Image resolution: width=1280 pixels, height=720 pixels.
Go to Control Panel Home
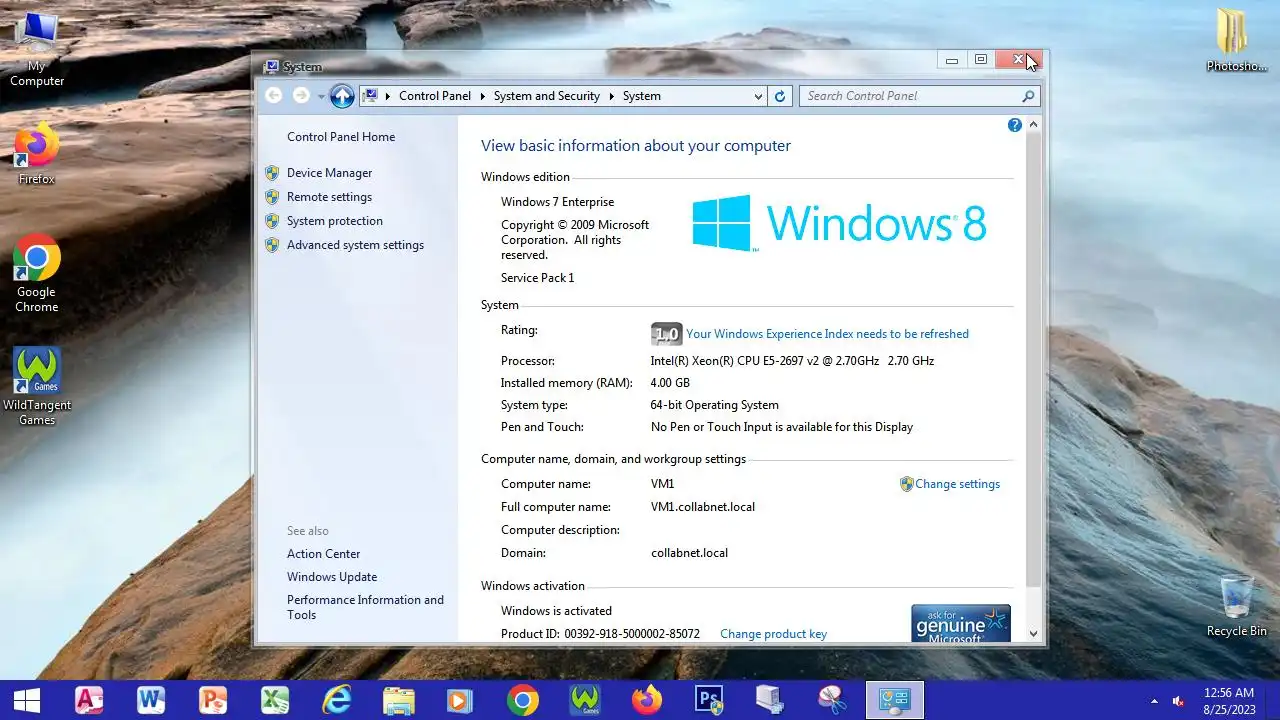coord(341,137)
